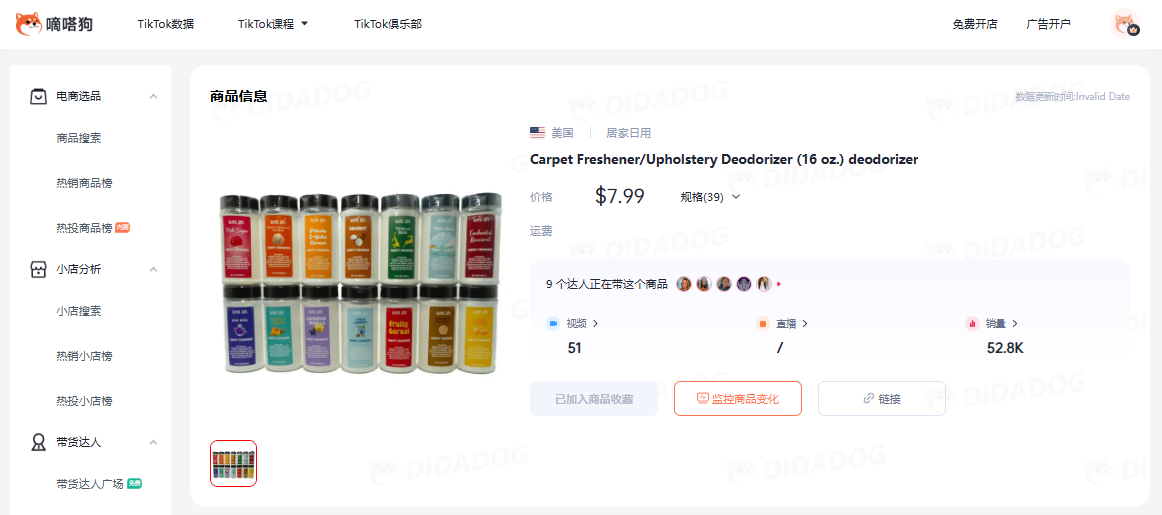Click the blue 视频 camera icon
1162x515 pixels.
(552, 324)
